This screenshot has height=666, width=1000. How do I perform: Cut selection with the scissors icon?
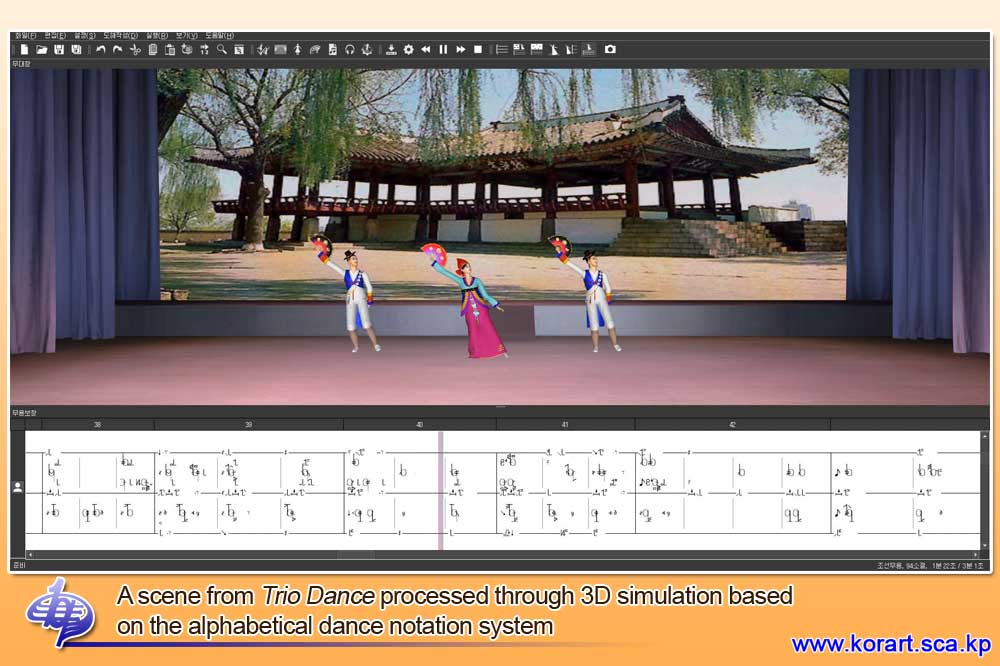(x=135, y=49)
